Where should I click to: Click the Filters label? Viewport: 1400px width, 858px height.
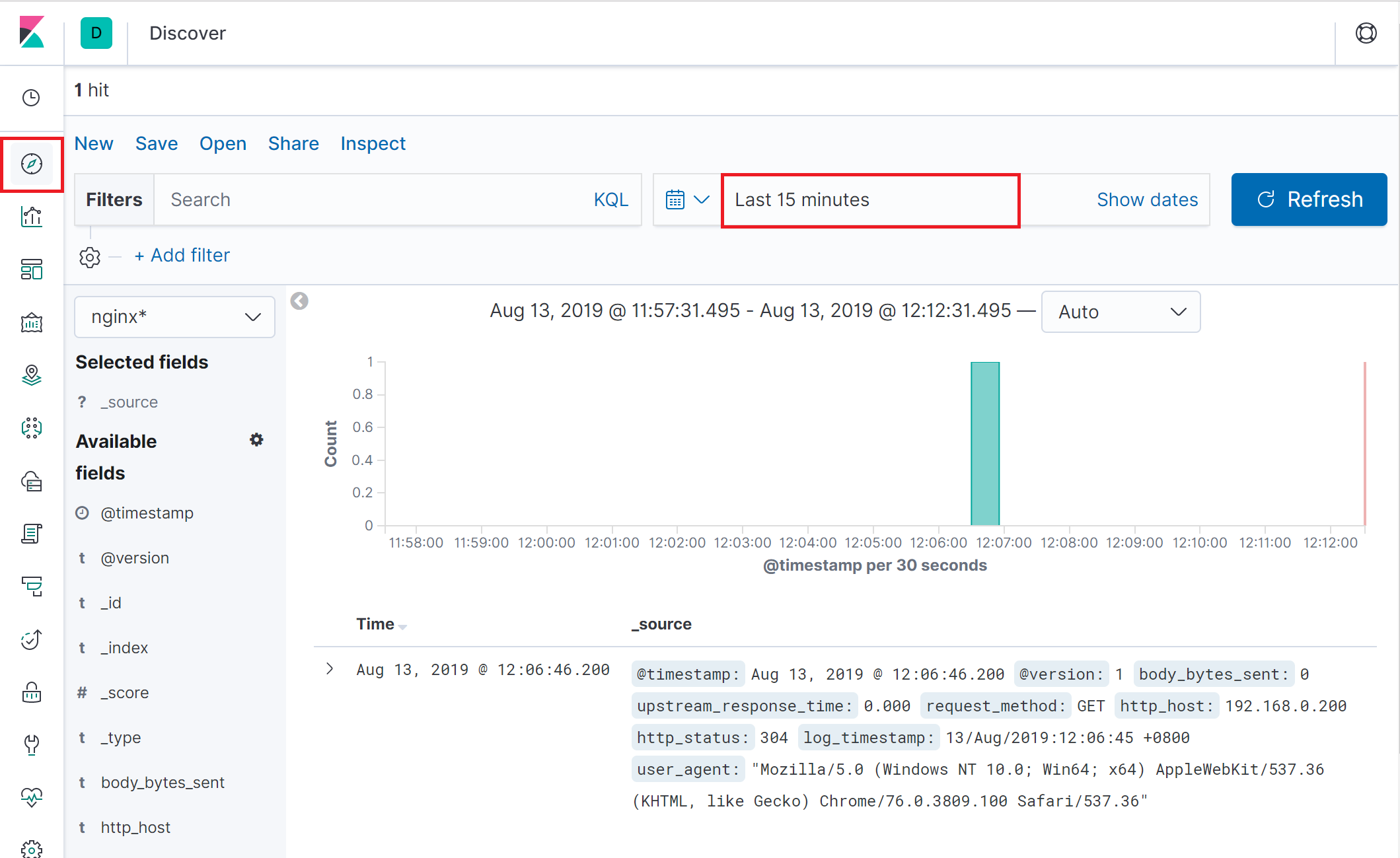tap(114, 199)
